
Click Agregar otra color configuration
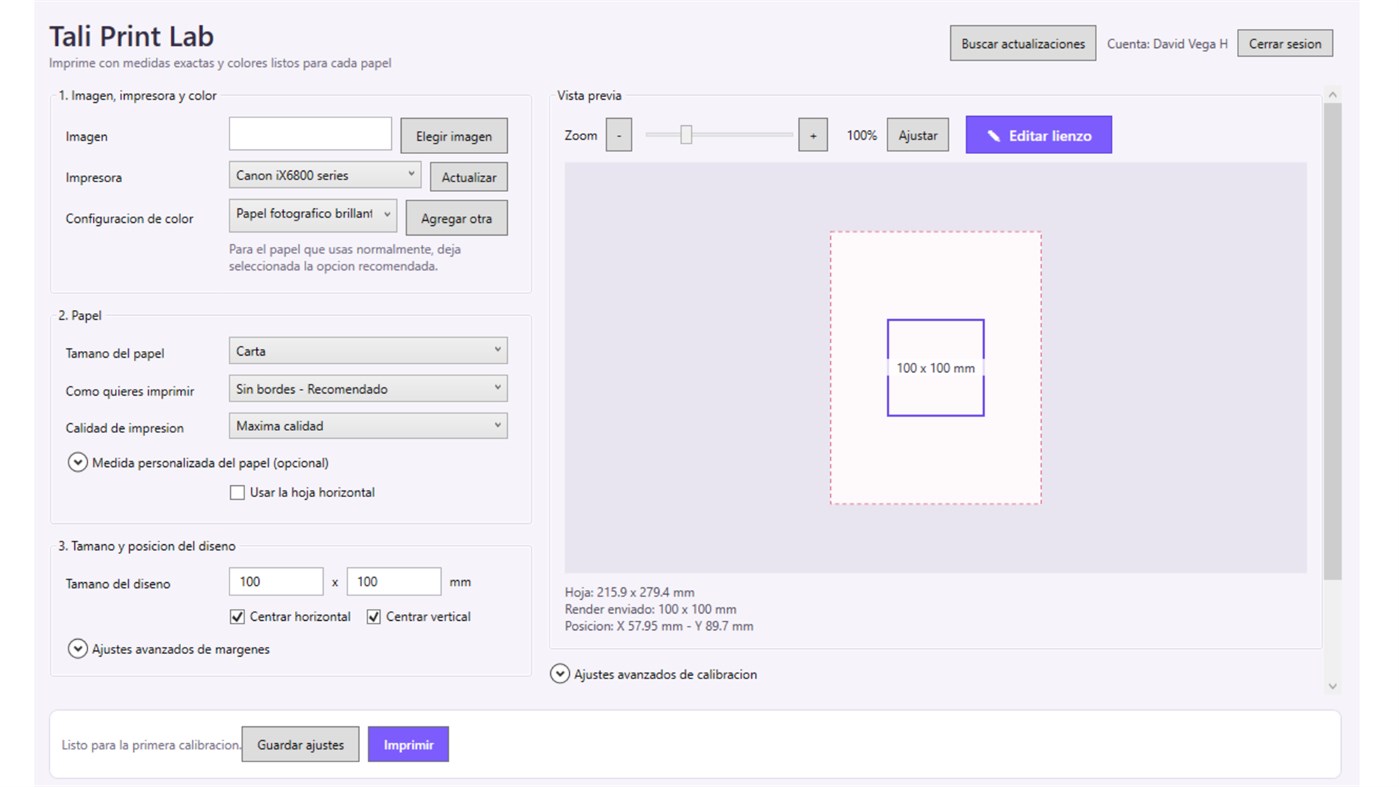tap(456, 218)
